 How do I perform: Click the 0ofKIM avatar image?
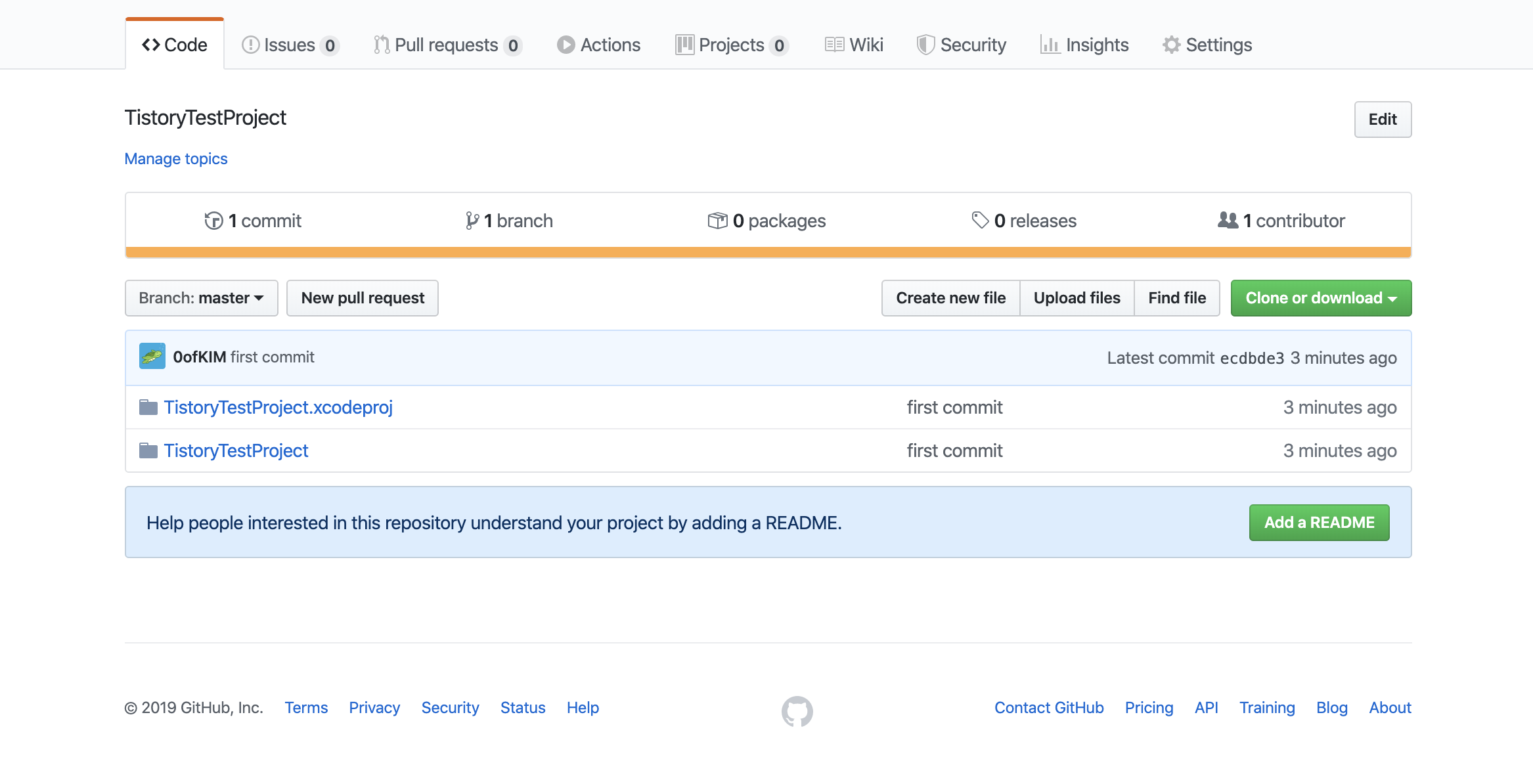(152, 357)
